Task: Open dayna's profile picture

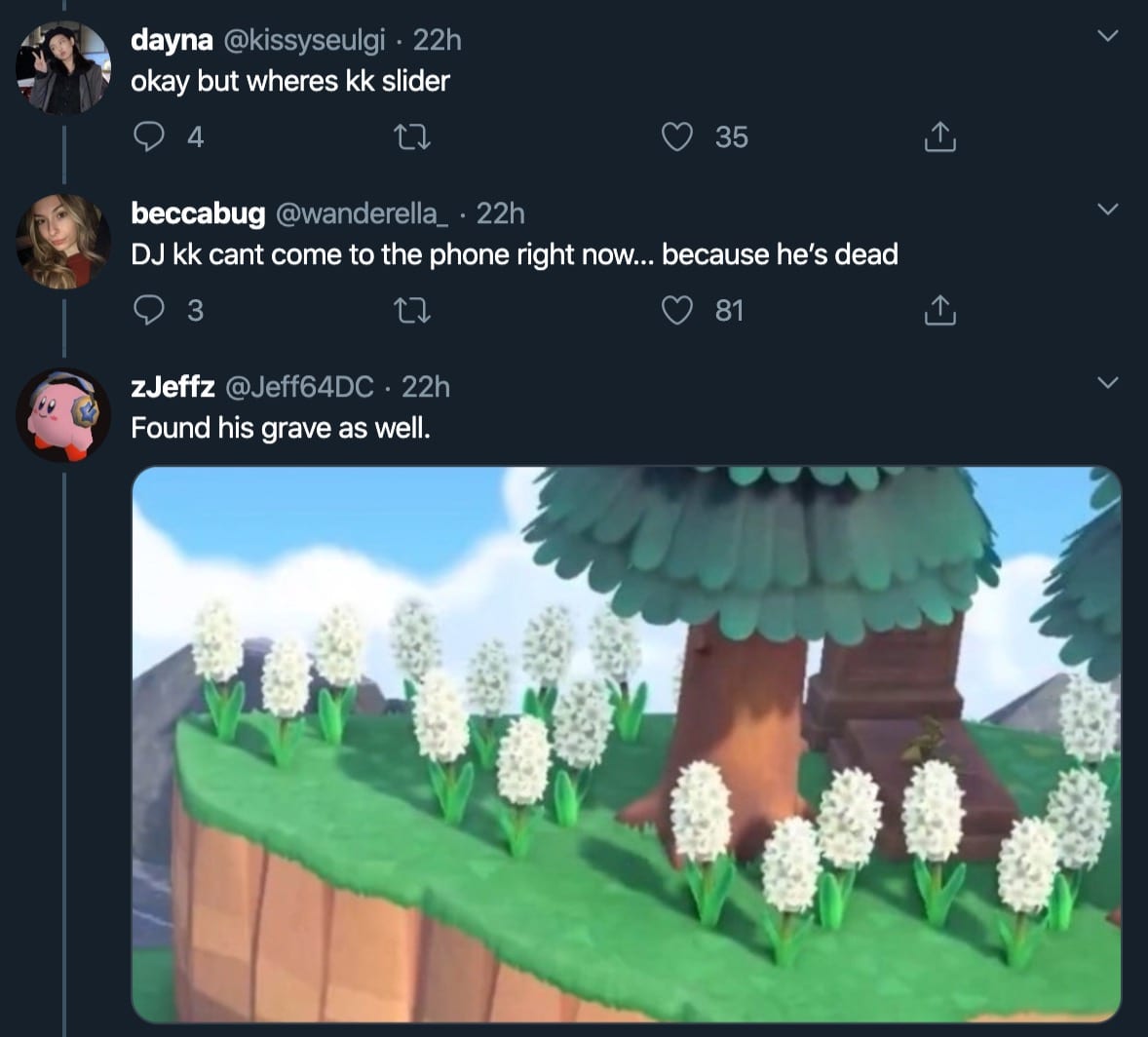Action: (63, 68)
